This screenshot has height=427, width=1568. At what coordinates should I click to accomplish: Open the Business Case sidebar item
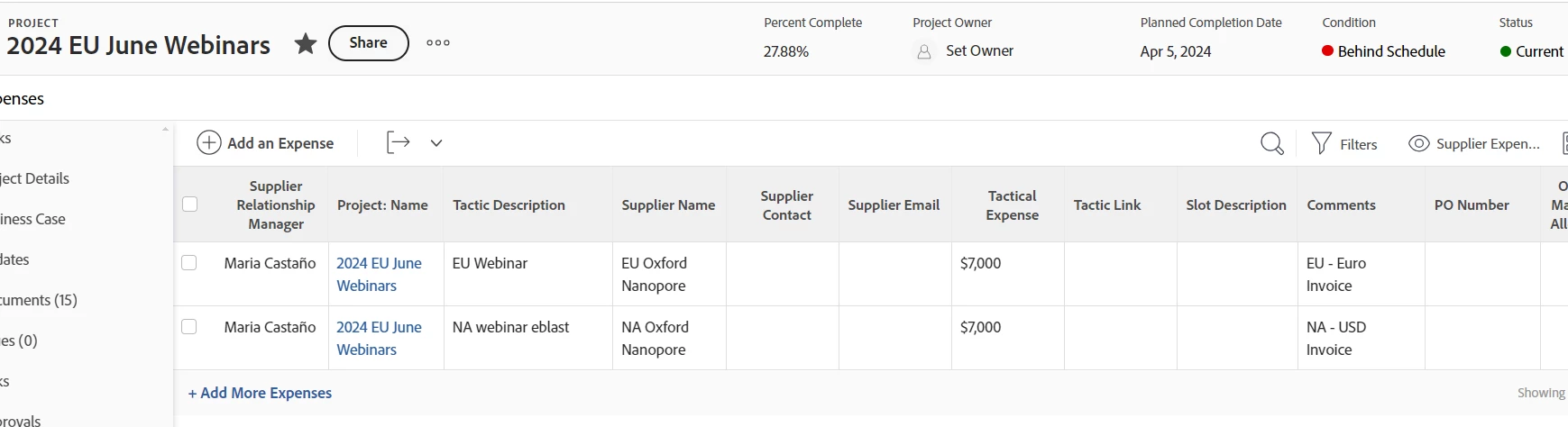(33, 219)
